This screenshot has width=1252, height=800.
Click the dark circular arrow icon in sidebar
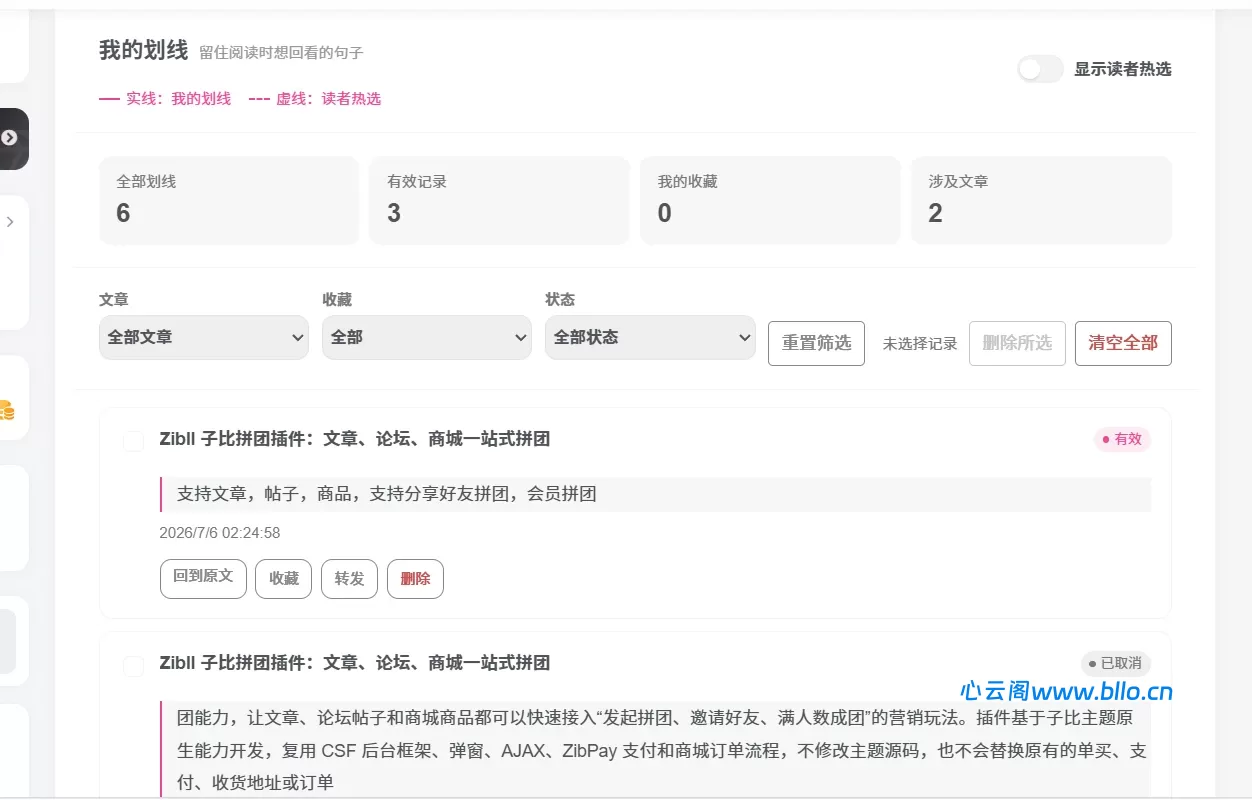(9, 138)
